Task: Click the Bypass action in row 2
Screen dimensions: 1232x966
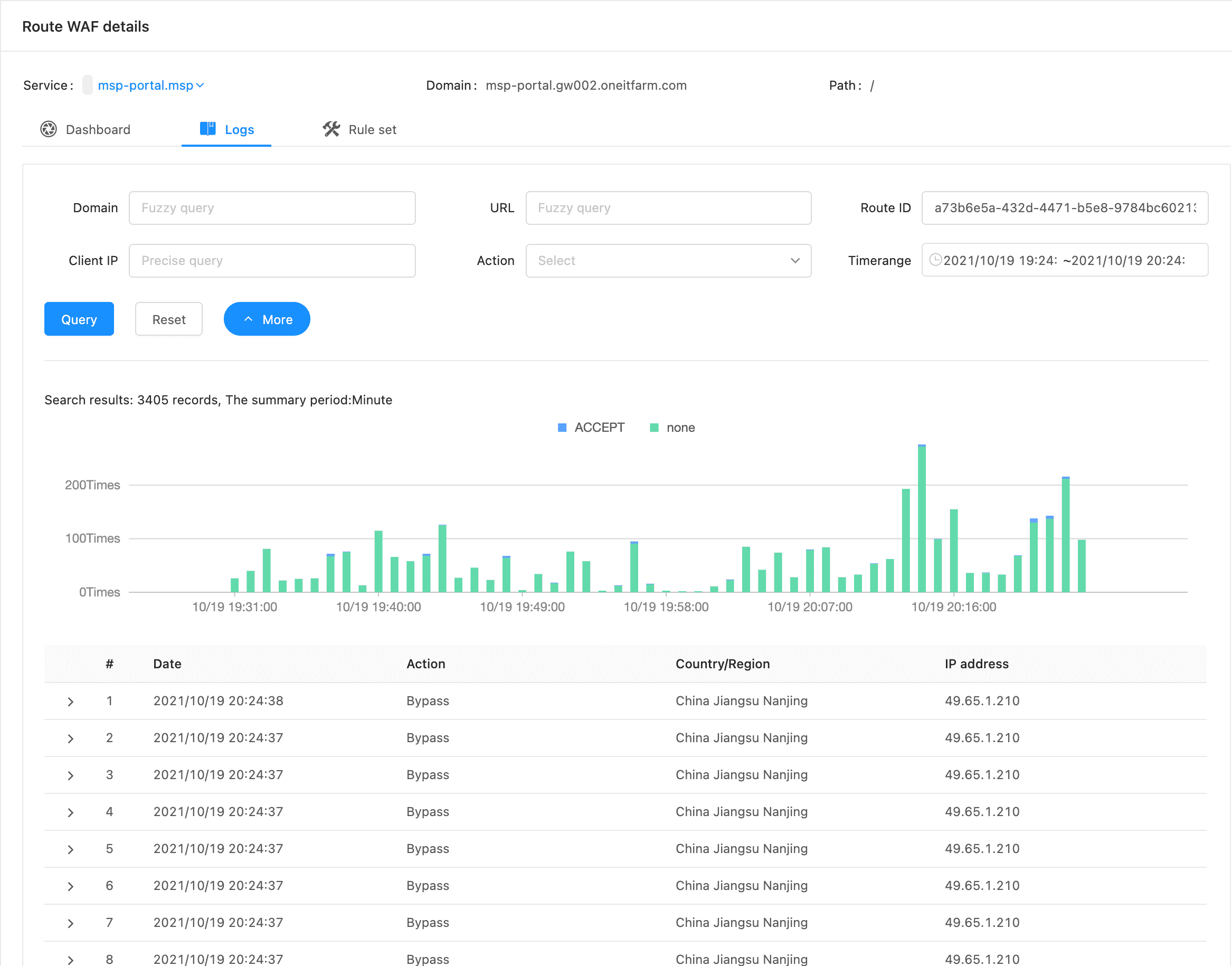Action: [x=428, y=738]
